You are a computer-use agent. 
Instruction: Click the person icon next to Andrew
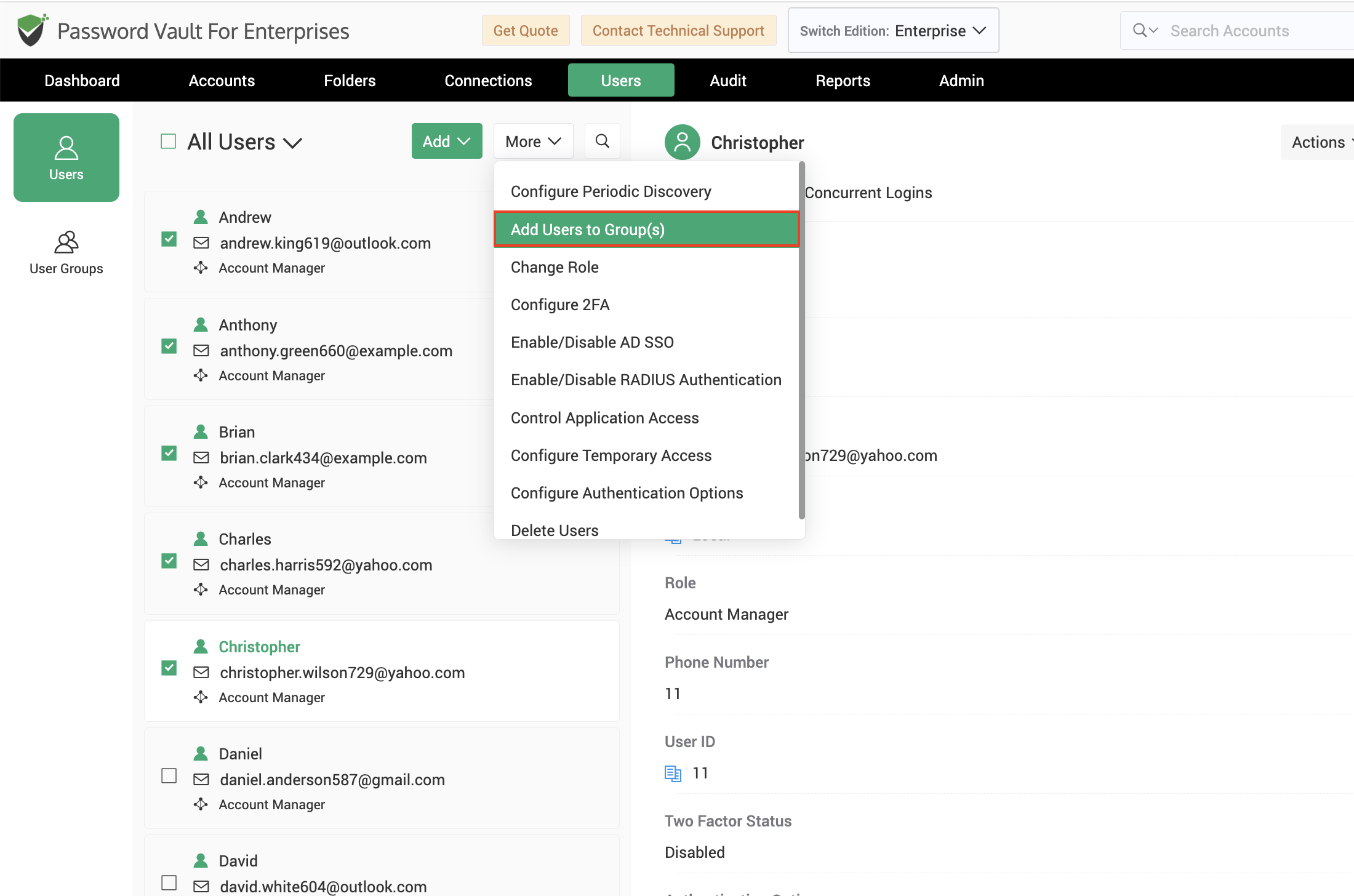[201, 217]
